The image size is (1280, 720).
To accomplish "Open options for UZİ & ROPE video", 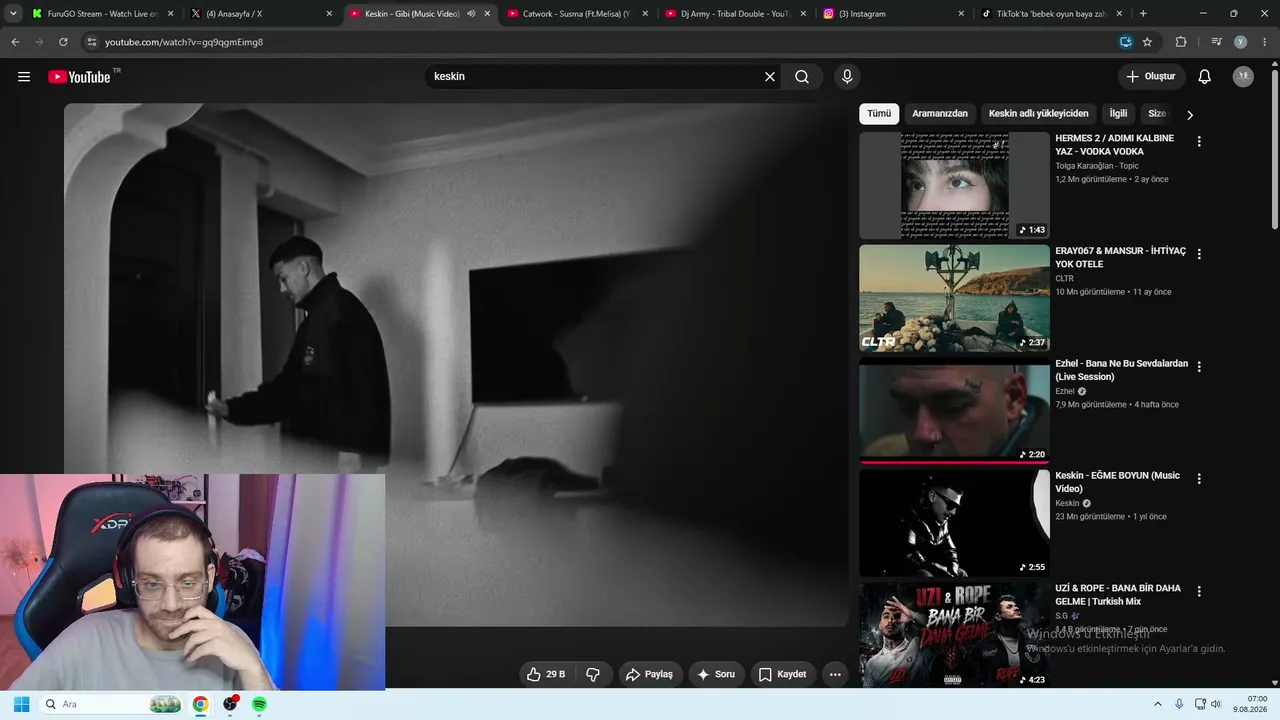I will coord(1199,592).
